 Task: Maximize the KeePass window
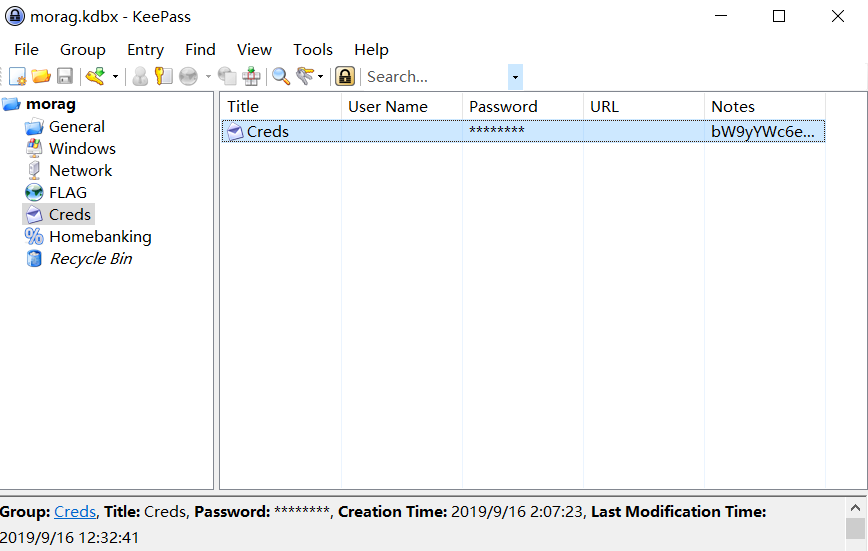779,16
